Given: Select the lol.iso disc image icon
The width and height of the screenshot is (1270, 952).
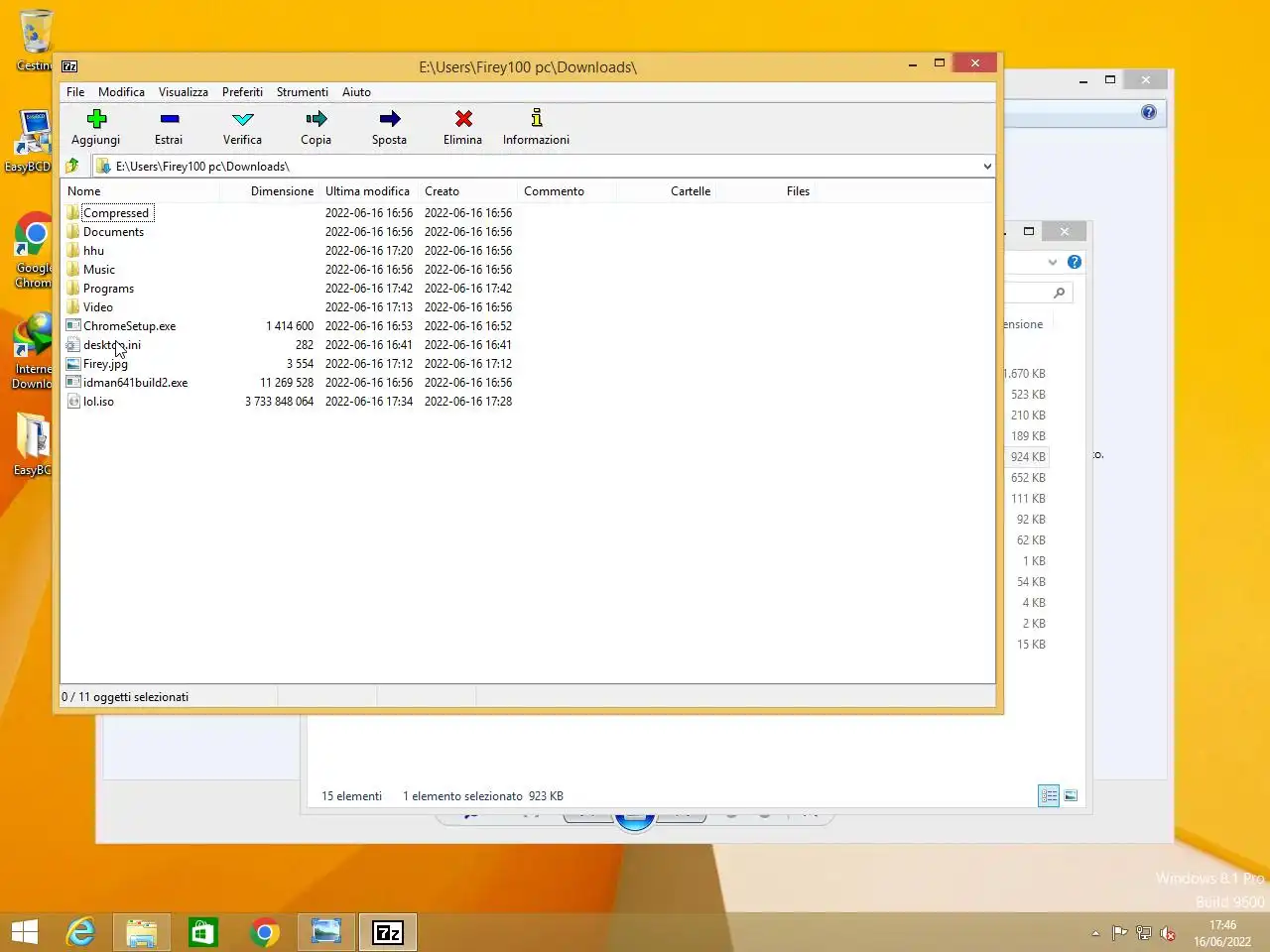Looking at the screenshot, I should [x=73, y=401].
